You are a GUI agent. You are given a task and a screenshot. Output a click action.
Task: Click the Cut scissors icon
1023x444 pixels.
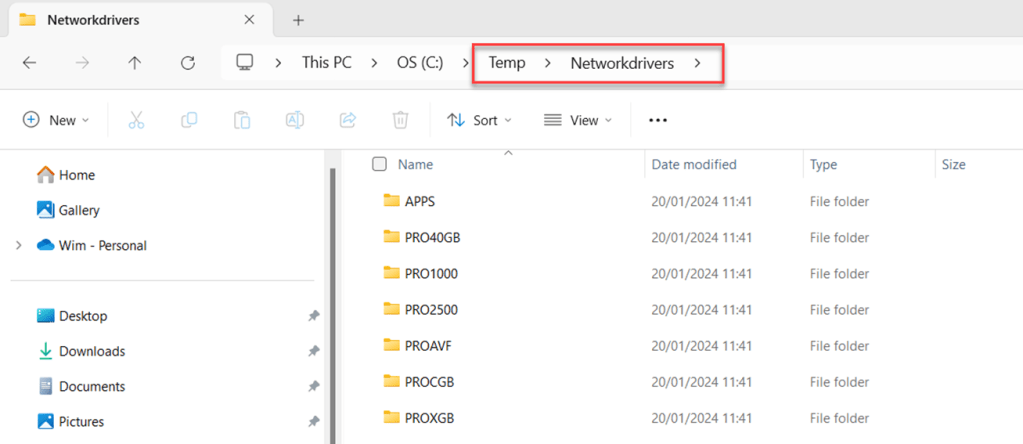(x=137, y=120)
